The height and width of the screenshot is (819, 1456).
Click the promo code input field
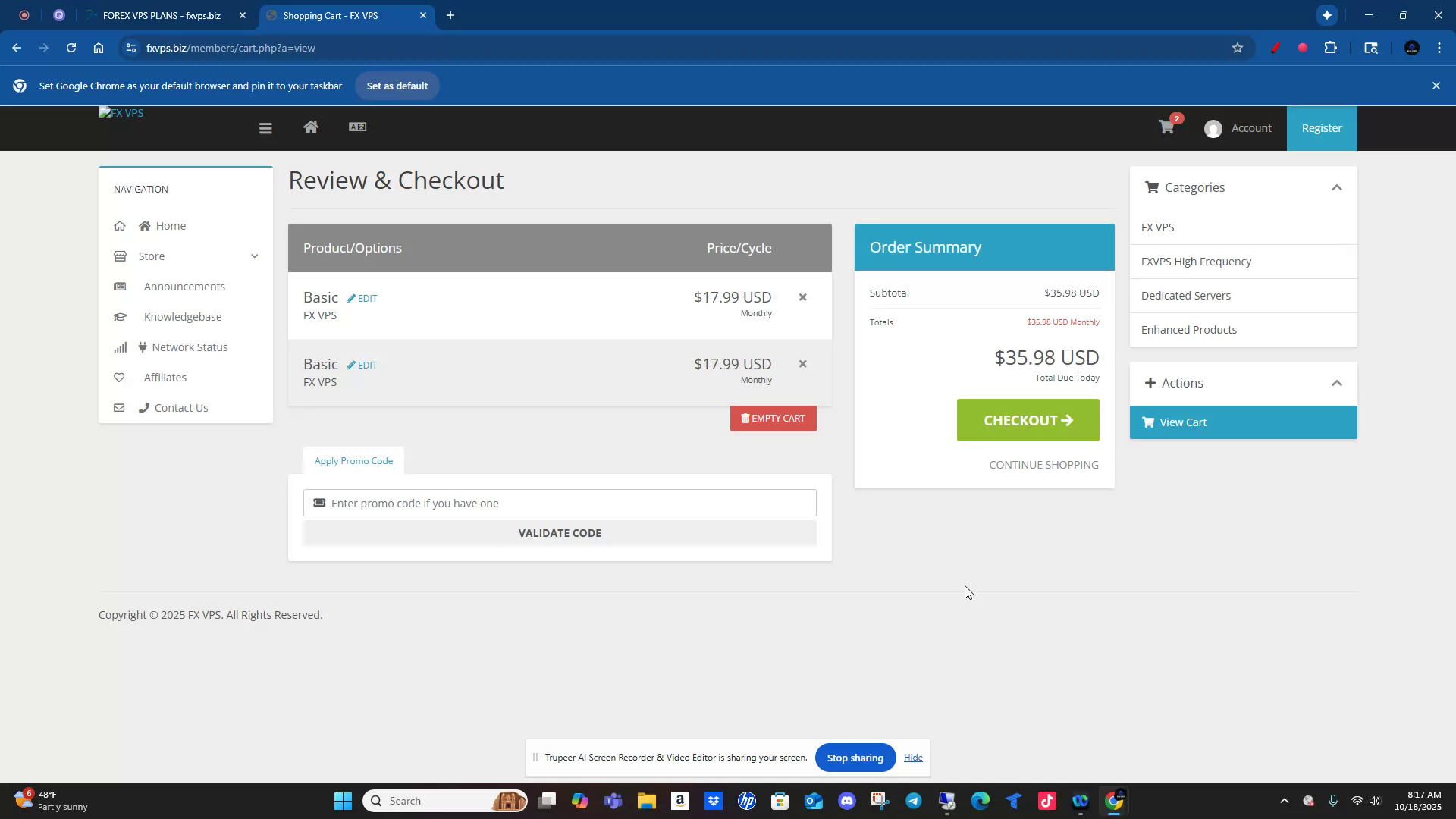pos(560,502)
